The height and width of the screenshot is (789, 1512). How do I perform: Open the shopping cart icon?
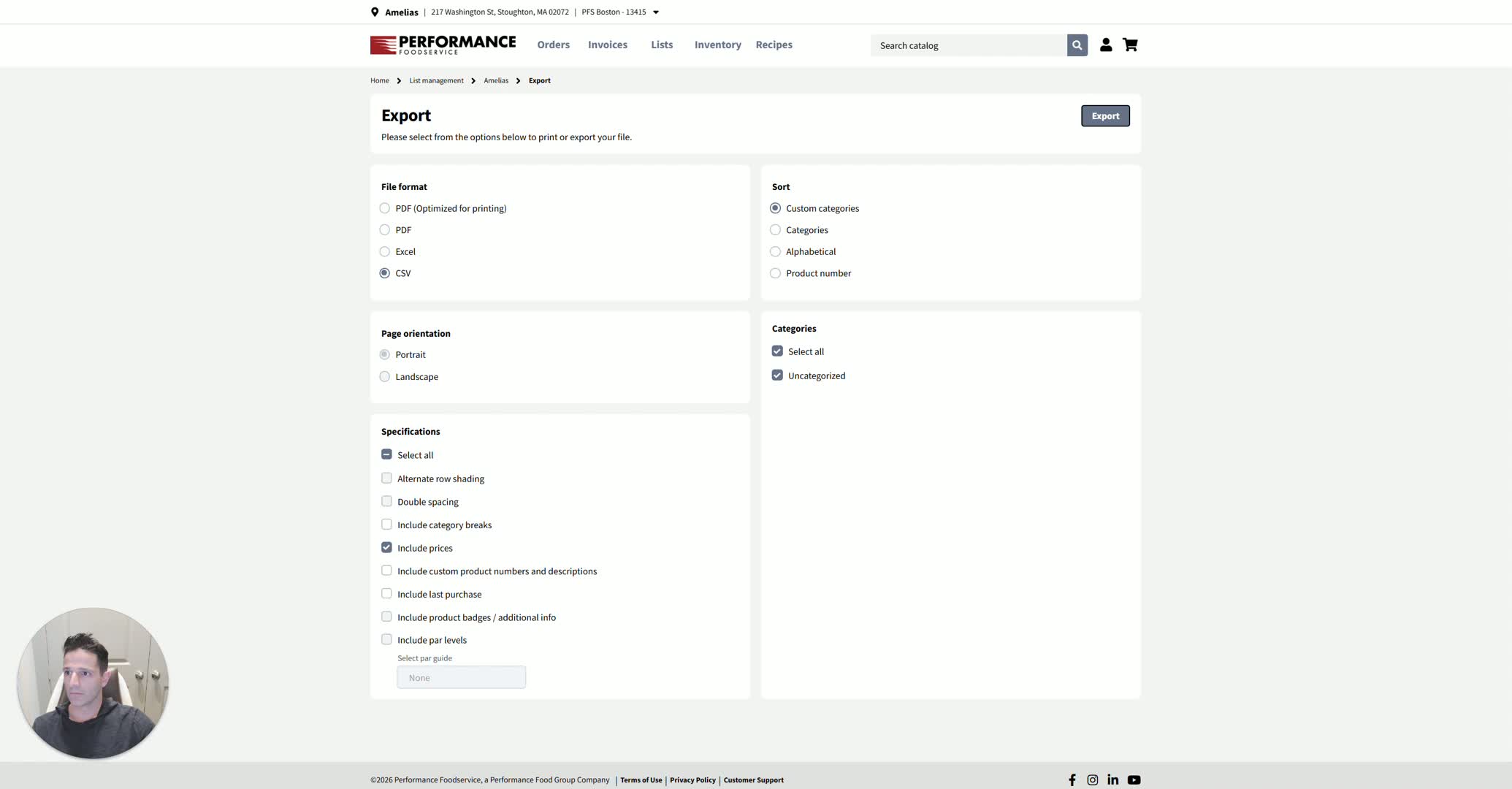[x=1130, y=45]
